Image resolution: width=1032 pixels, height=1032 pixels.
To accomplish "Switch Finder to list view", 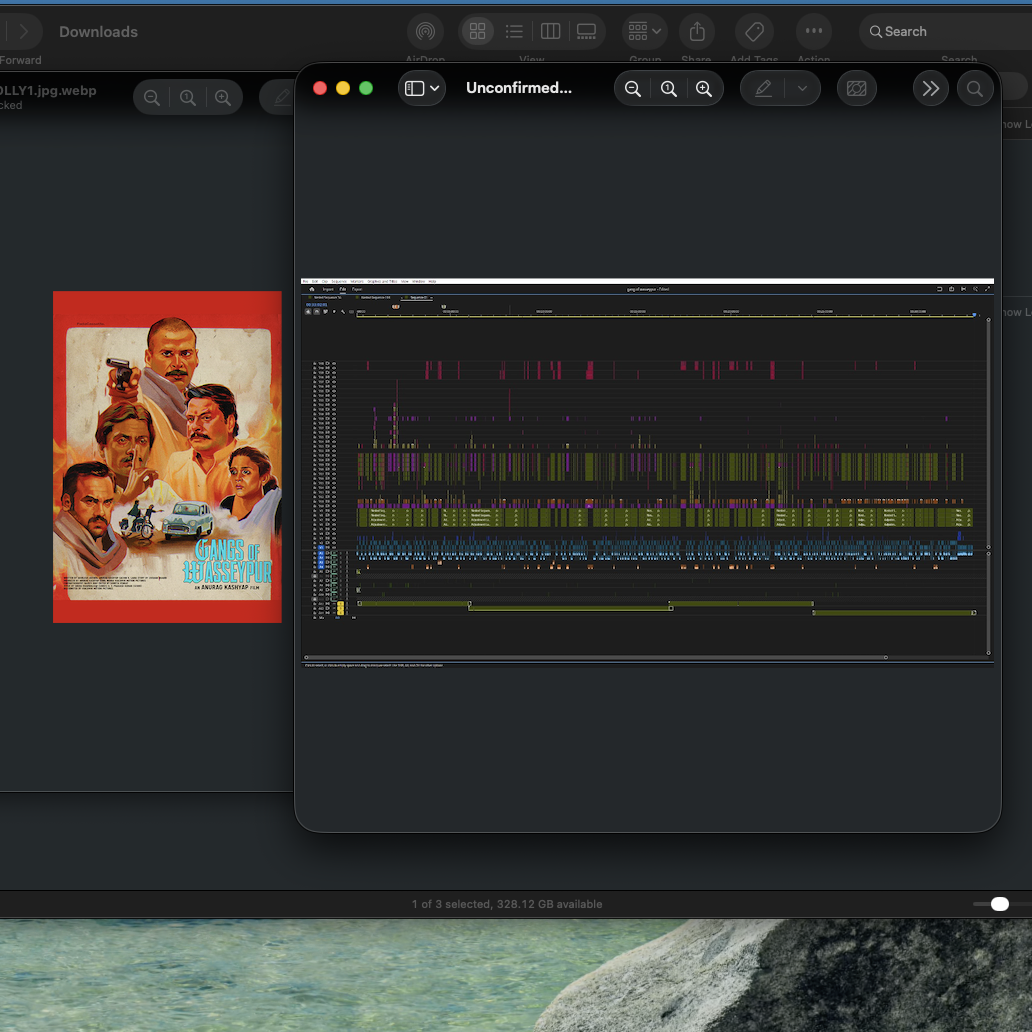I will [514, 32].
